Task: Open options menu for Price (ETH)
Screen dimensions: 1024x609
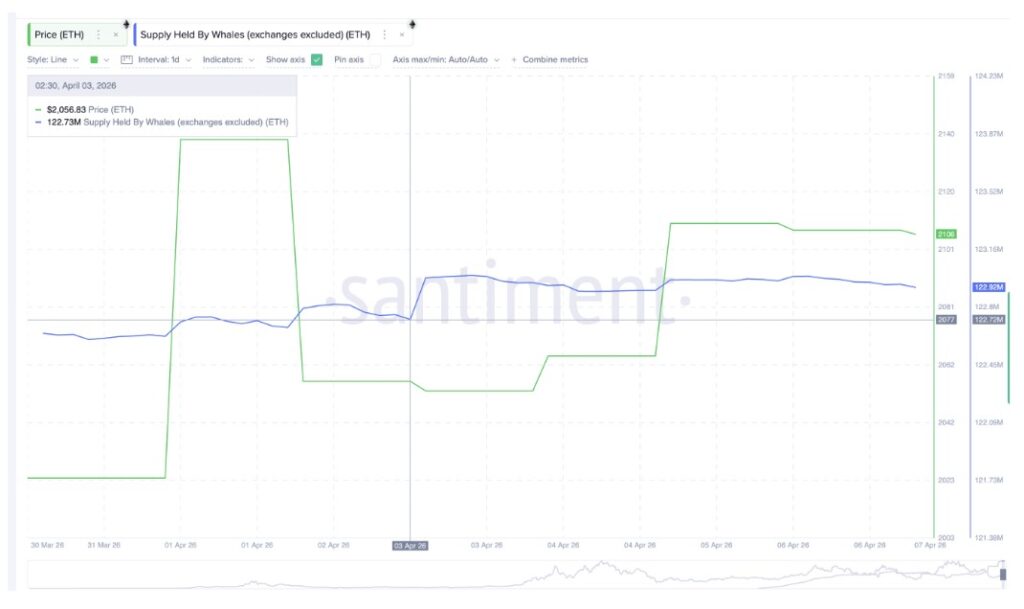Action: point(98,35)
